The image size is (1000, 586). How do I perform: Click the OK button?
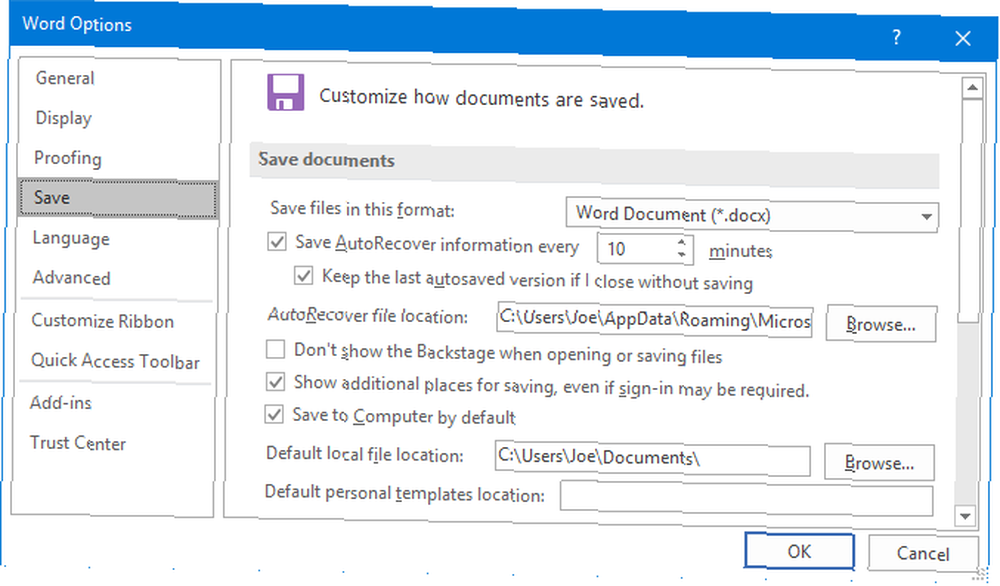pyautogui.click(x=799, y=551)
